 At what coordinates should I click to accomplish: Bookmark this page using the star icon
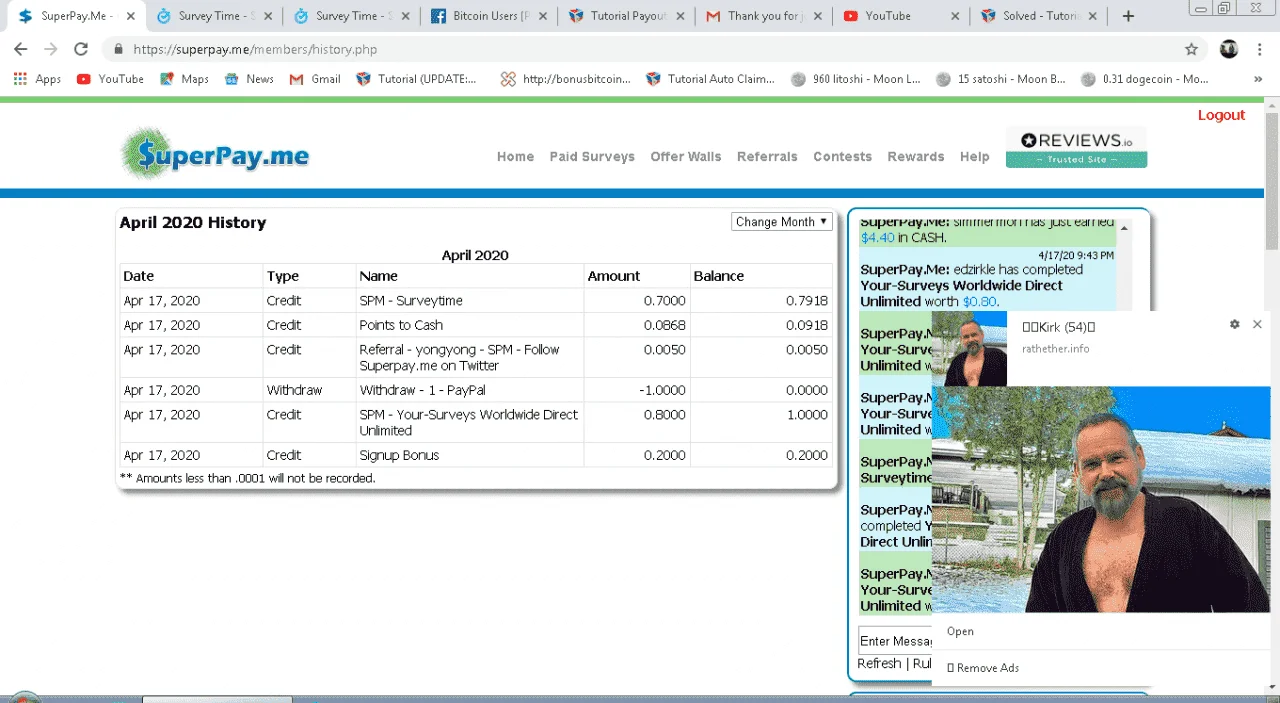point(1191,49)
